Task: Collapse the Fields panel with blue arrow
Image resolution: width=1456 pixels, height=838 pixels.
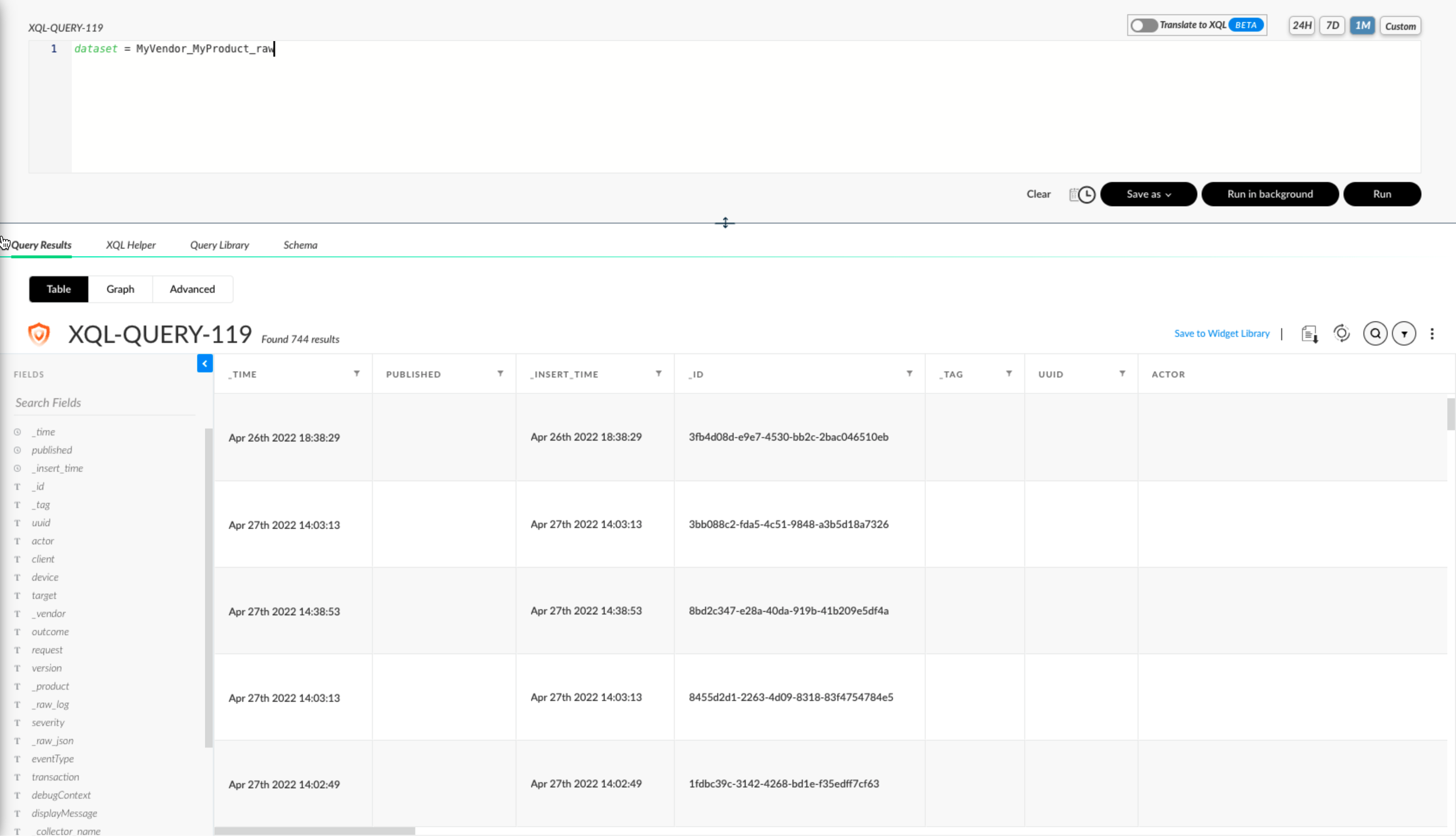Action: pos(204,363)
